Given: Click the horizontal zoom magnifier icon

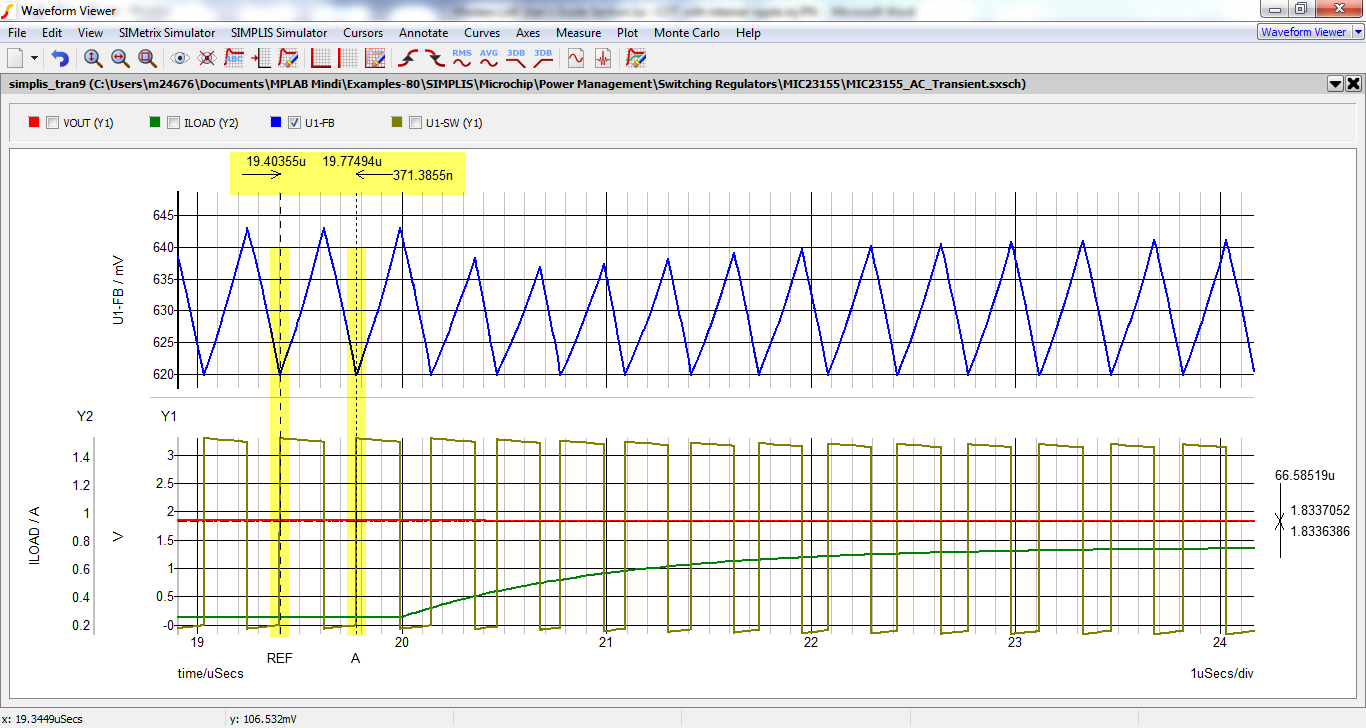Looking at the screenshot, I should pos(120,58).
